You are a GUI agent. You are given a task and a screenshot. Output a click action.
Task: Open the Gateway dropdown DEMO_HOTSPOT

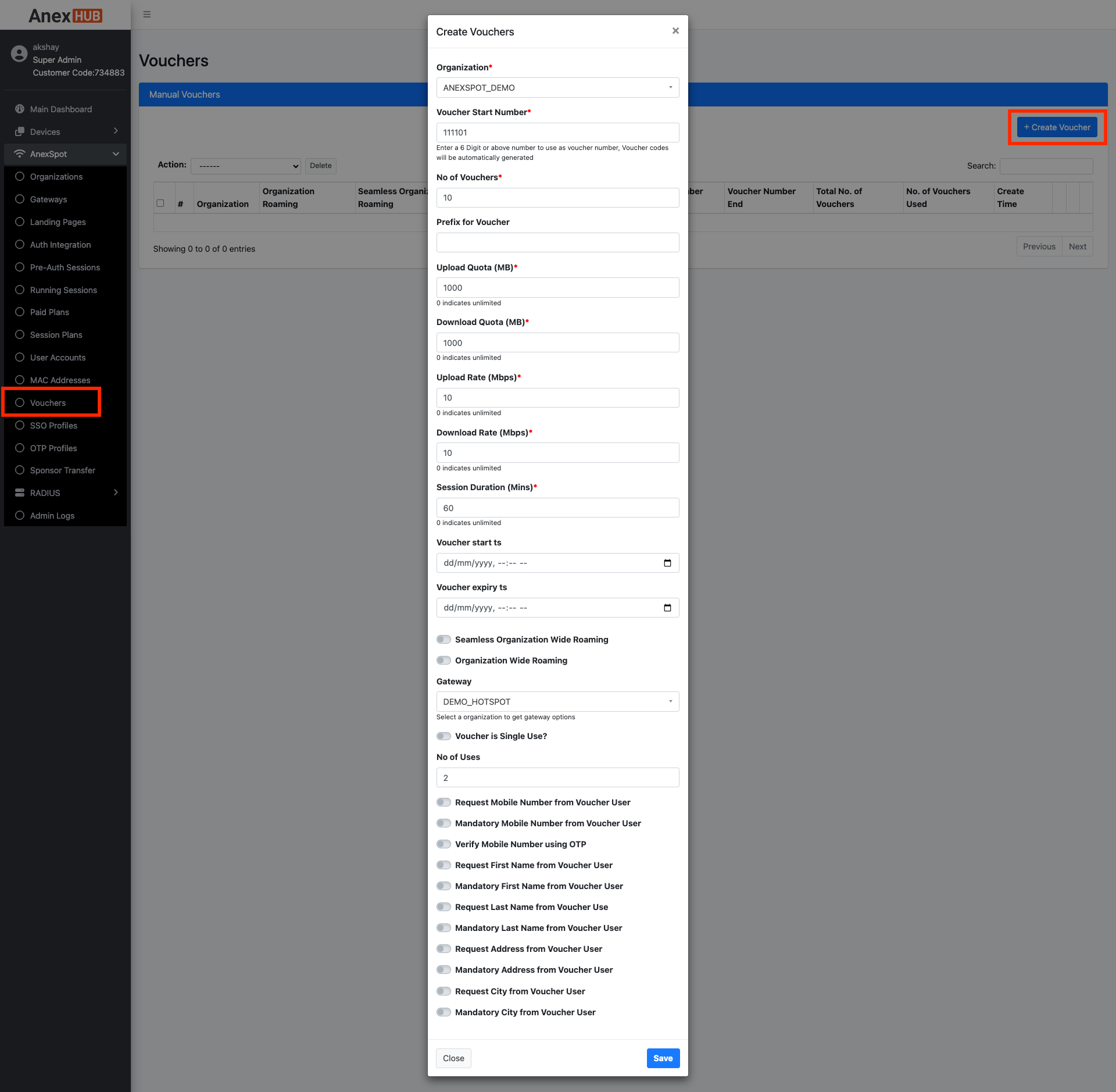(557, 702)
